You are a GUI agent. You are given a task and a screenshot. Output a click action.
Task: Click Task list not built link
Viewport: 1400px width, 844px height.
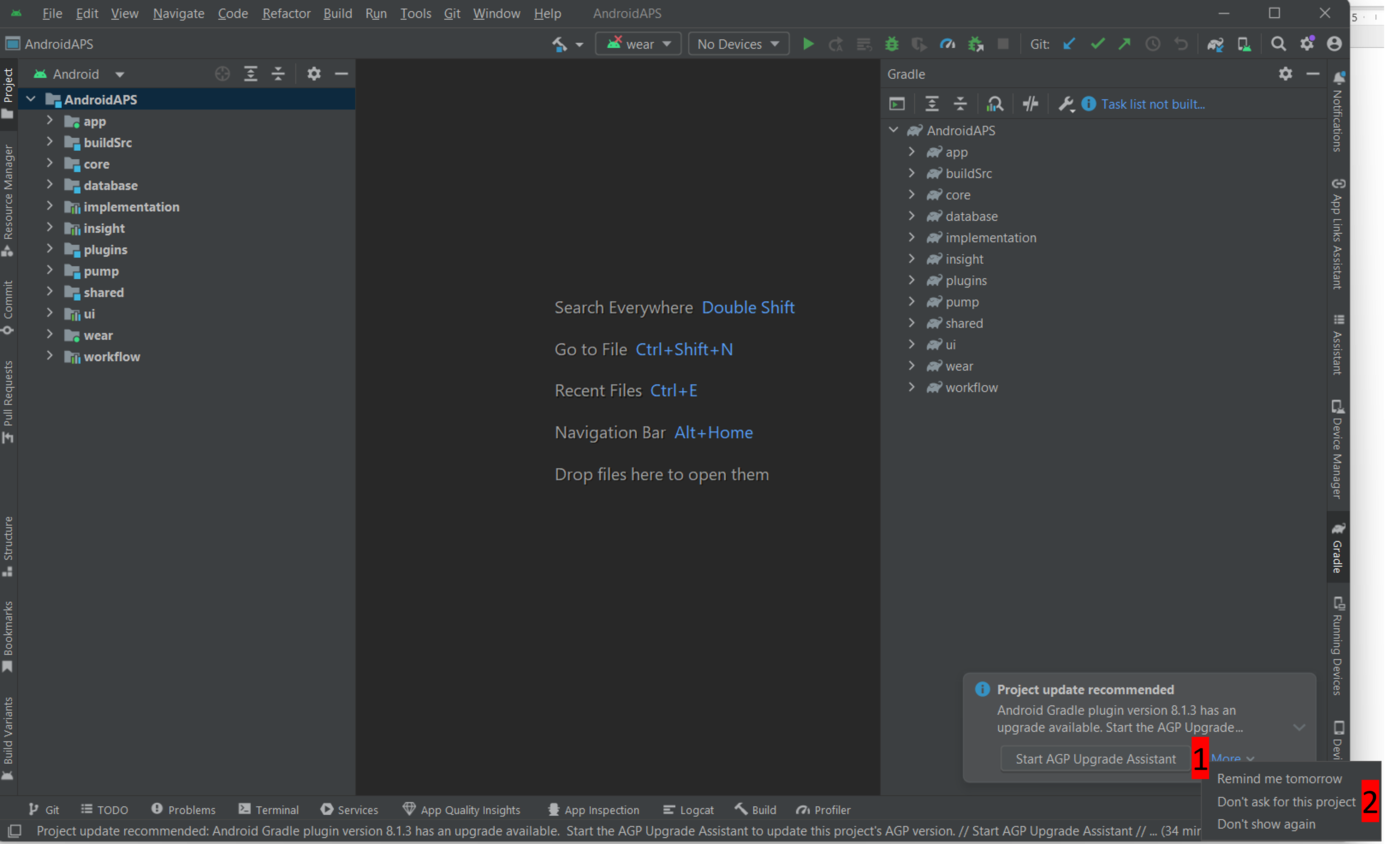tap(1153, 104)
